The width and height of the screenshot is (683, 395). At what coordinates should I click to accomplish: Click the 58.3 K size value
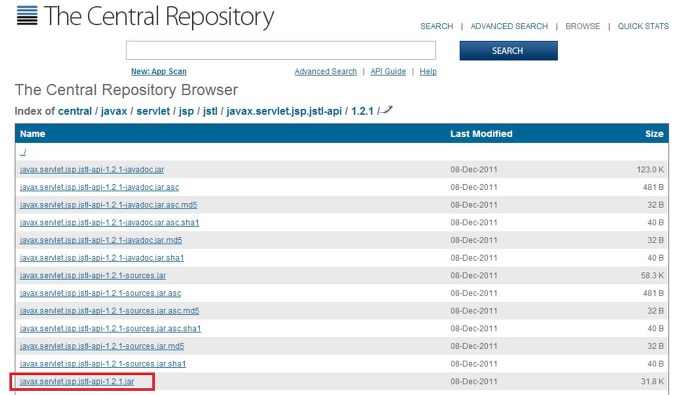click(x=652, y=275)
